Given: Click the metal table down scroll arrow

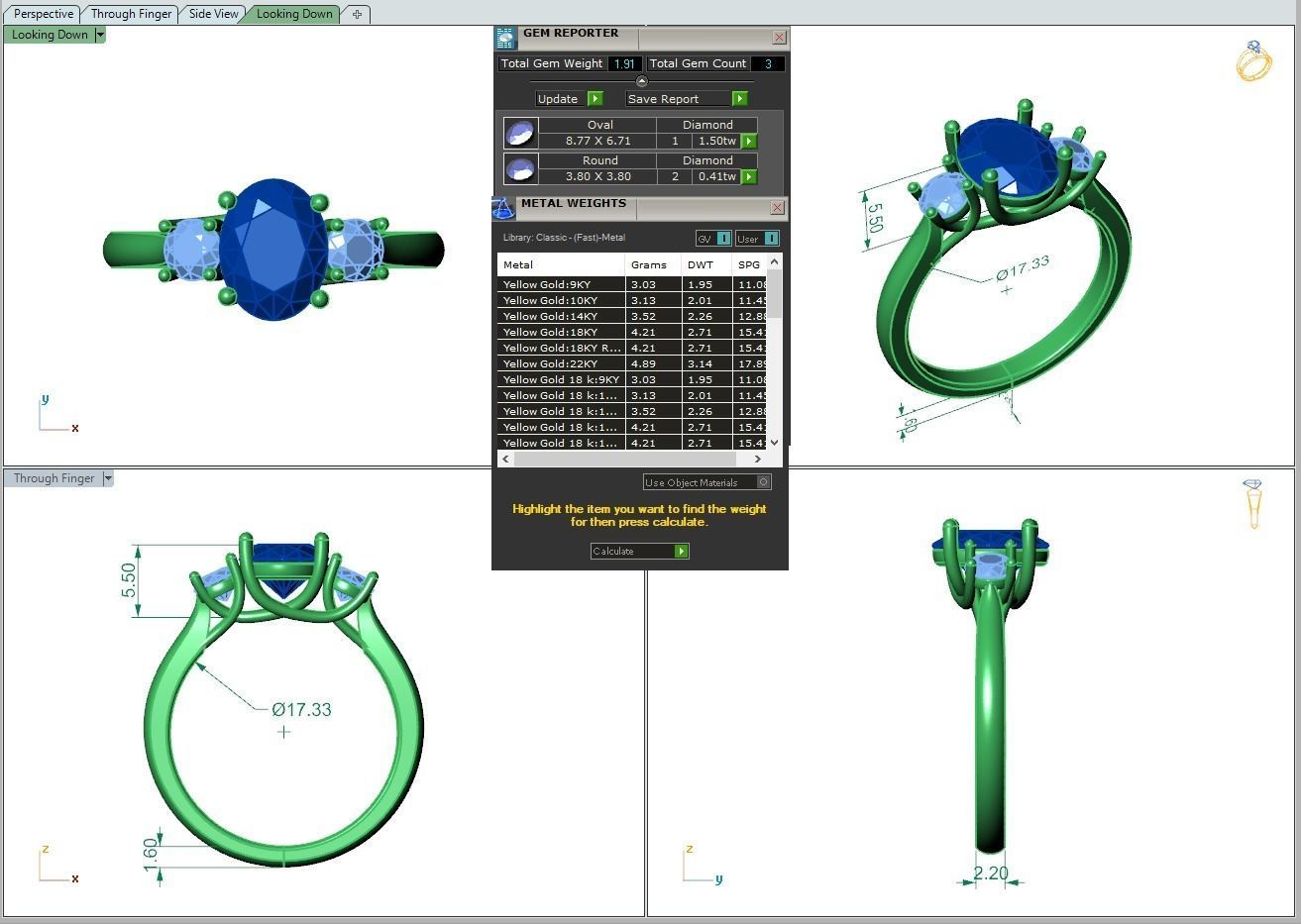Looking at the screenshot, I should click(x=775, y=443).
